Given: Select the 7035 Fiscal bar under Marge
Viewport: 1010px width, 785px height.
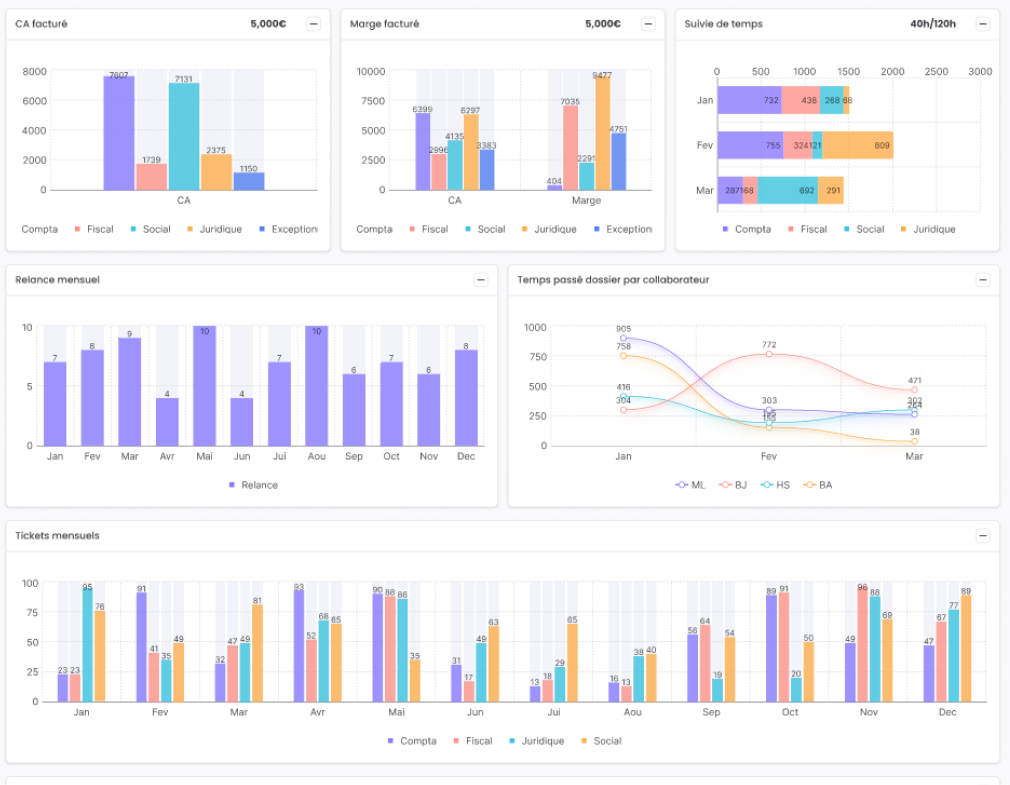Looking at the screenshot, I should pyautogui.click(x=570, y=148).
